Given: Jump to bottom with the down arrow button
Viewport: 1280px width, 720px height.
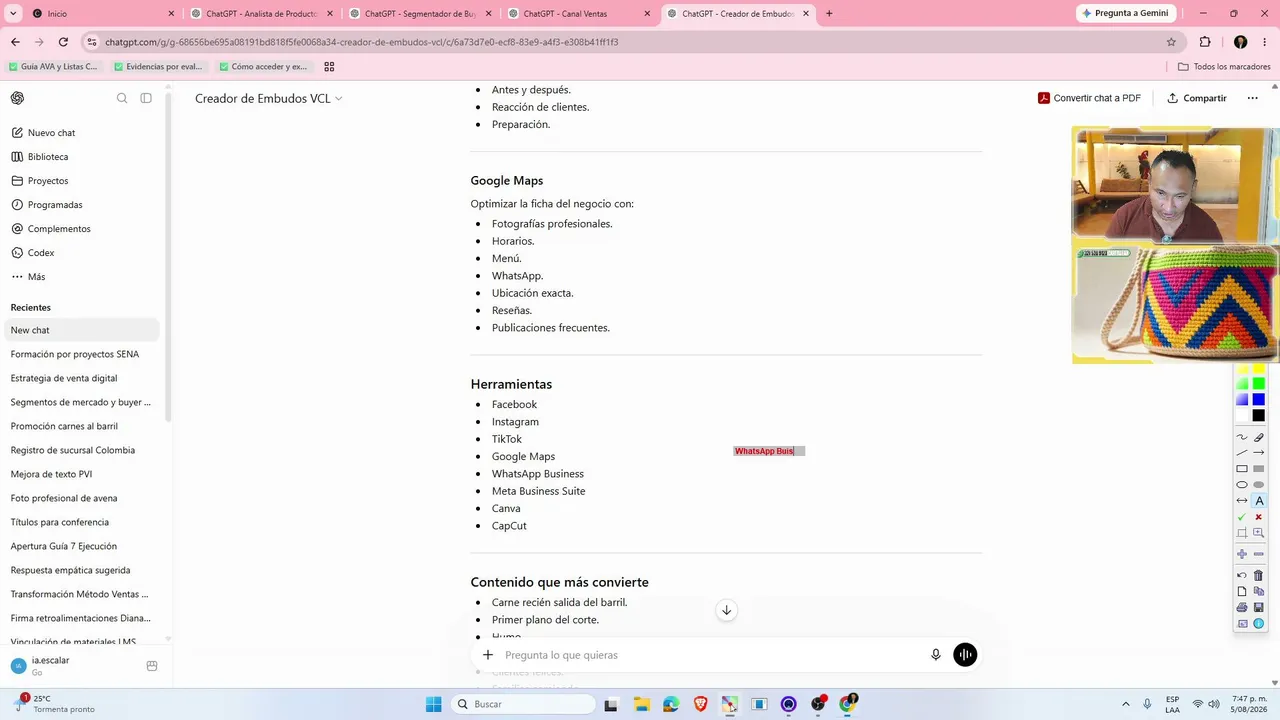Looking at the screenshot, I should [x=727, y=610].
